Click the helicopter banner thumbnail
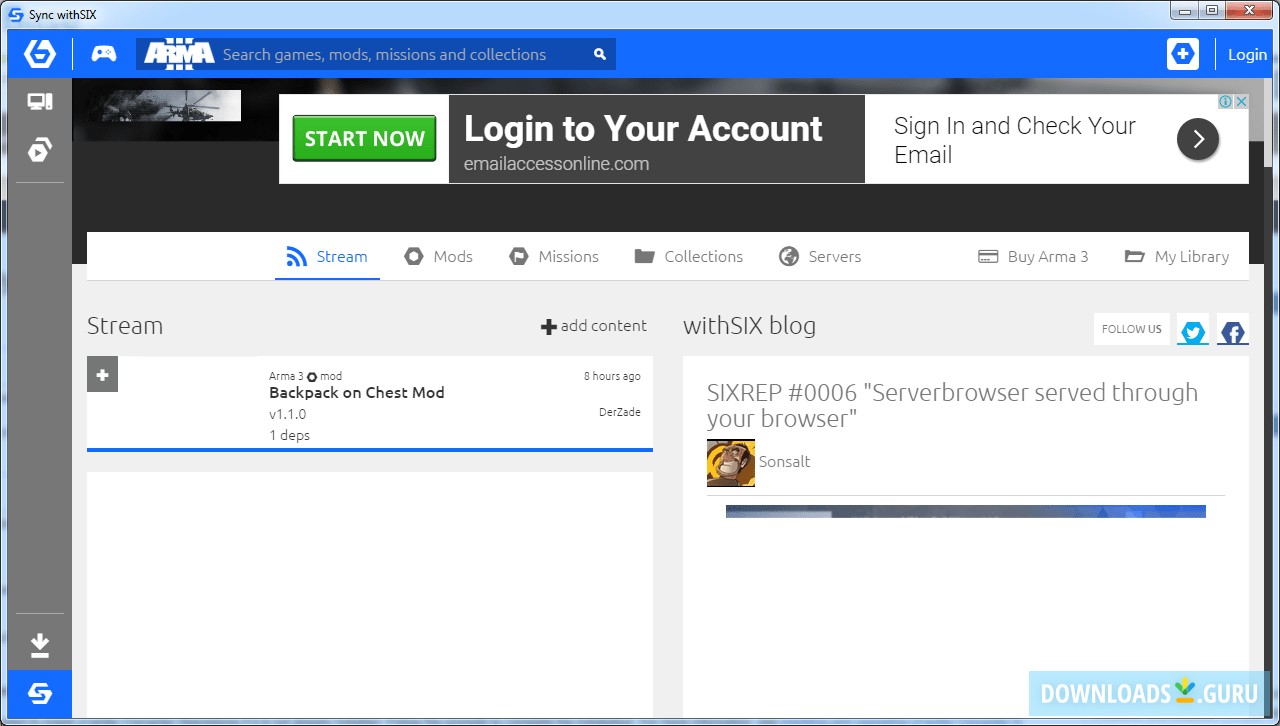The height and width of the screenshot is (726, 1280). pyautogui.click(x=164, y=105)
